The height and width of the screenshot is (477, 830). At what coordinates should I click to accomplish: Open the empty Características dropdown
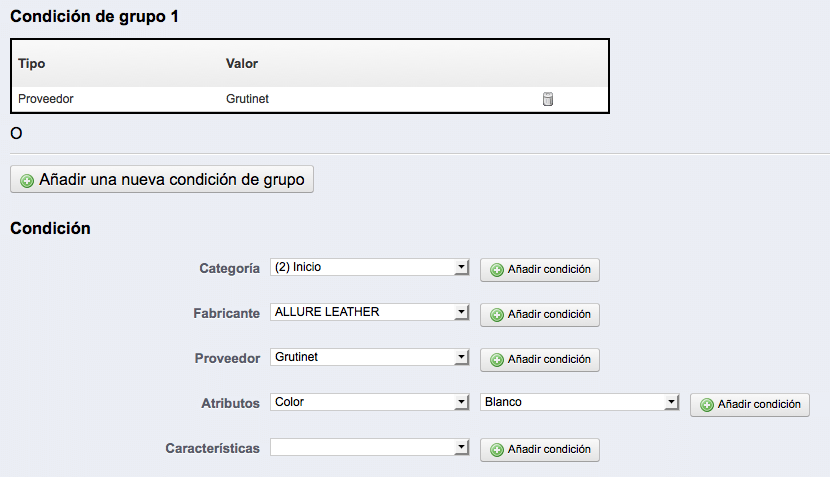click(x=369, y=447)
